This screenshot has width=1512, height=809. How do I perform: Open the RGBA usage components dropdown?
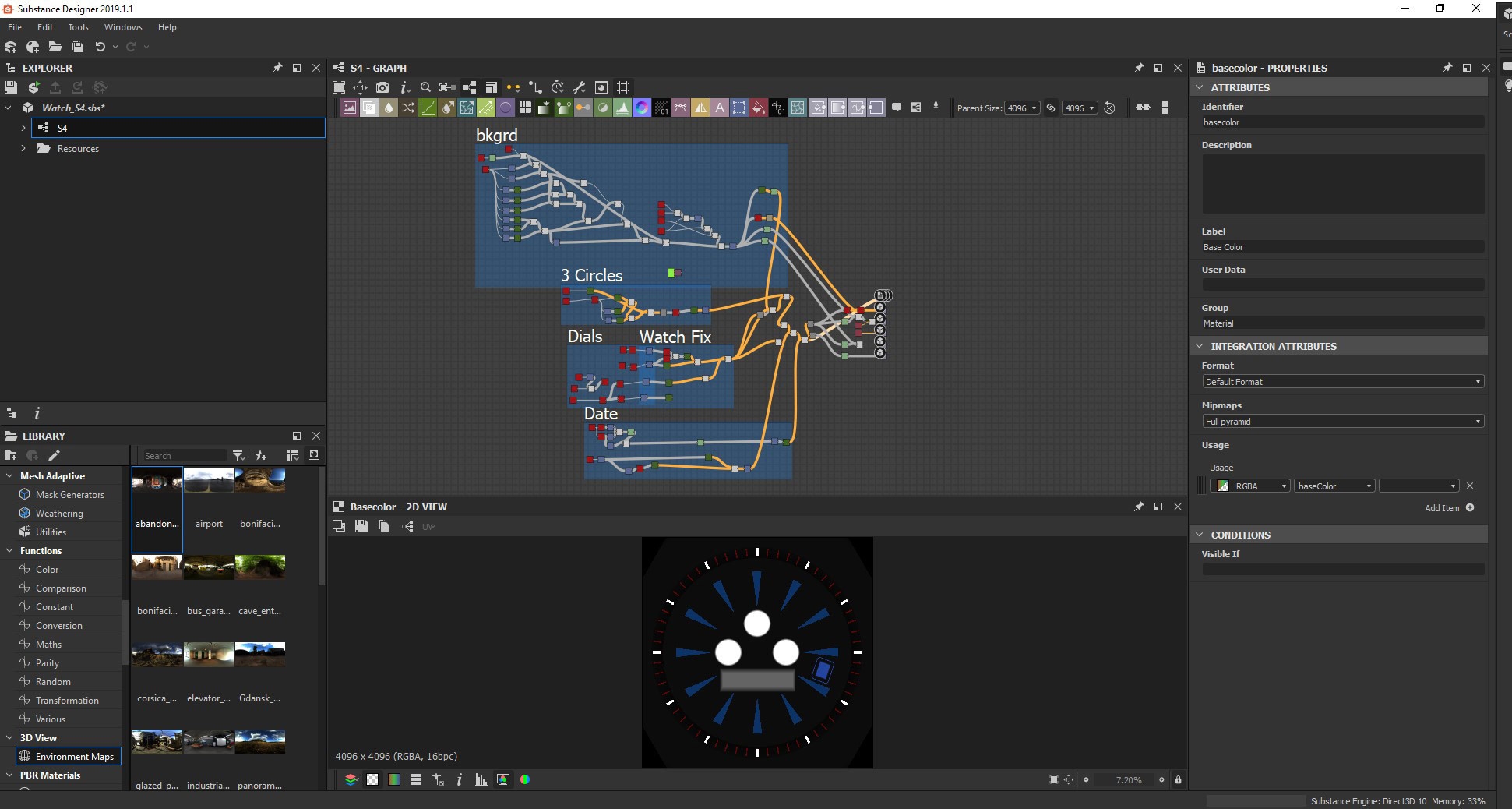click(1249, 486)
